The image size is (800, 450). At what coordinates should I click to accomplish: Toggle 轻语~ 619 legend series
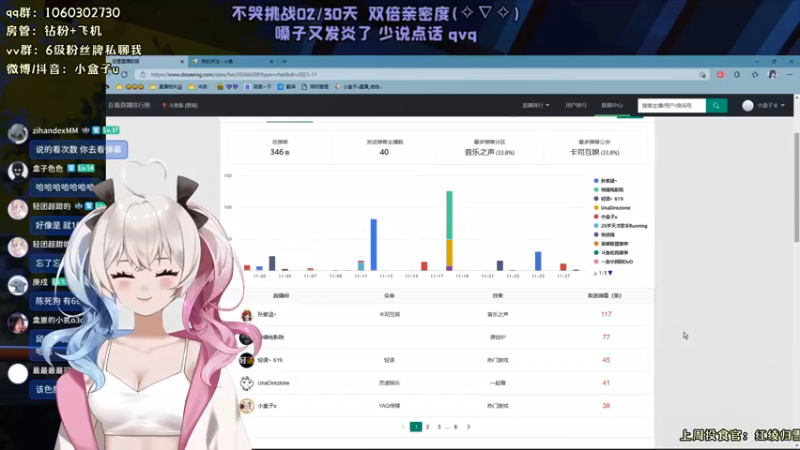pyautogui.click(x=608, y=199)
